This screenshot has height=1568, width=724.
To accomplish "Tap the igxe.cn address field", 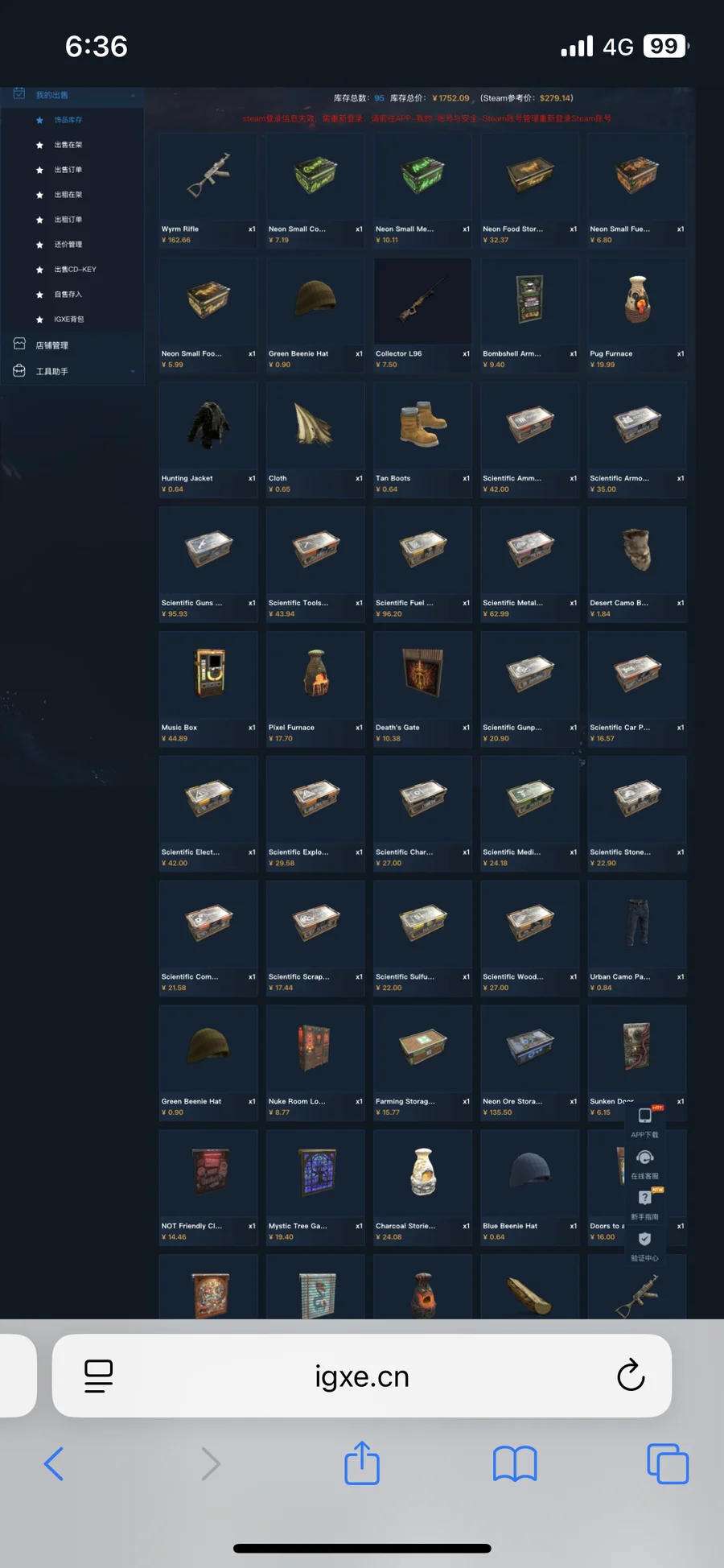I will tap(362, 1376).
